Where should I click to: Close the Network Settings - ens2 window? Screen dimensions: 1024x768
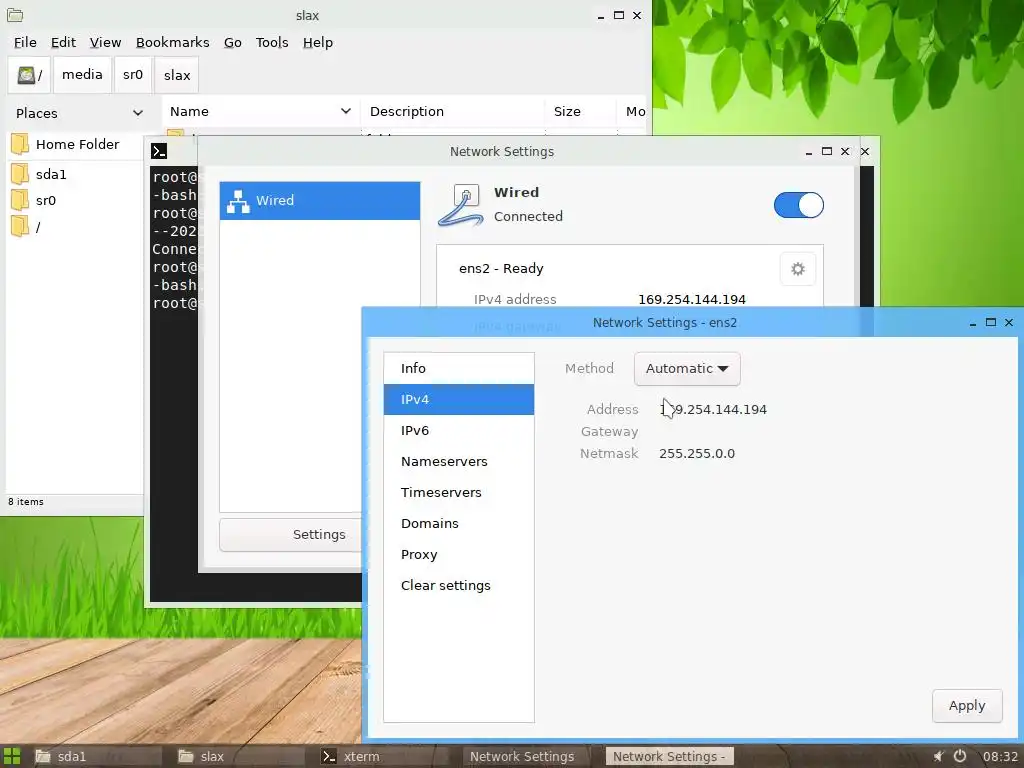click(x=1009, y=323)
